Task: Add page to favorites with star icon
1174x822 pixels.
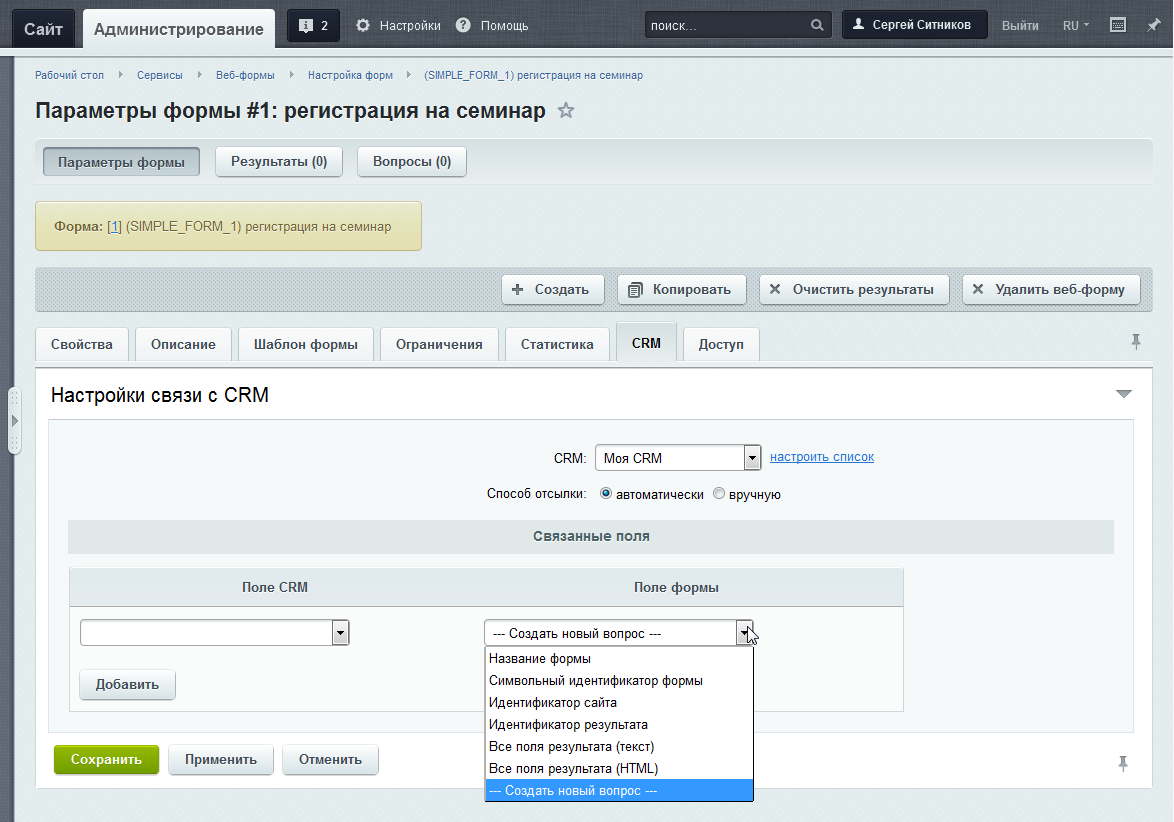Action: (x=566, y=111)
